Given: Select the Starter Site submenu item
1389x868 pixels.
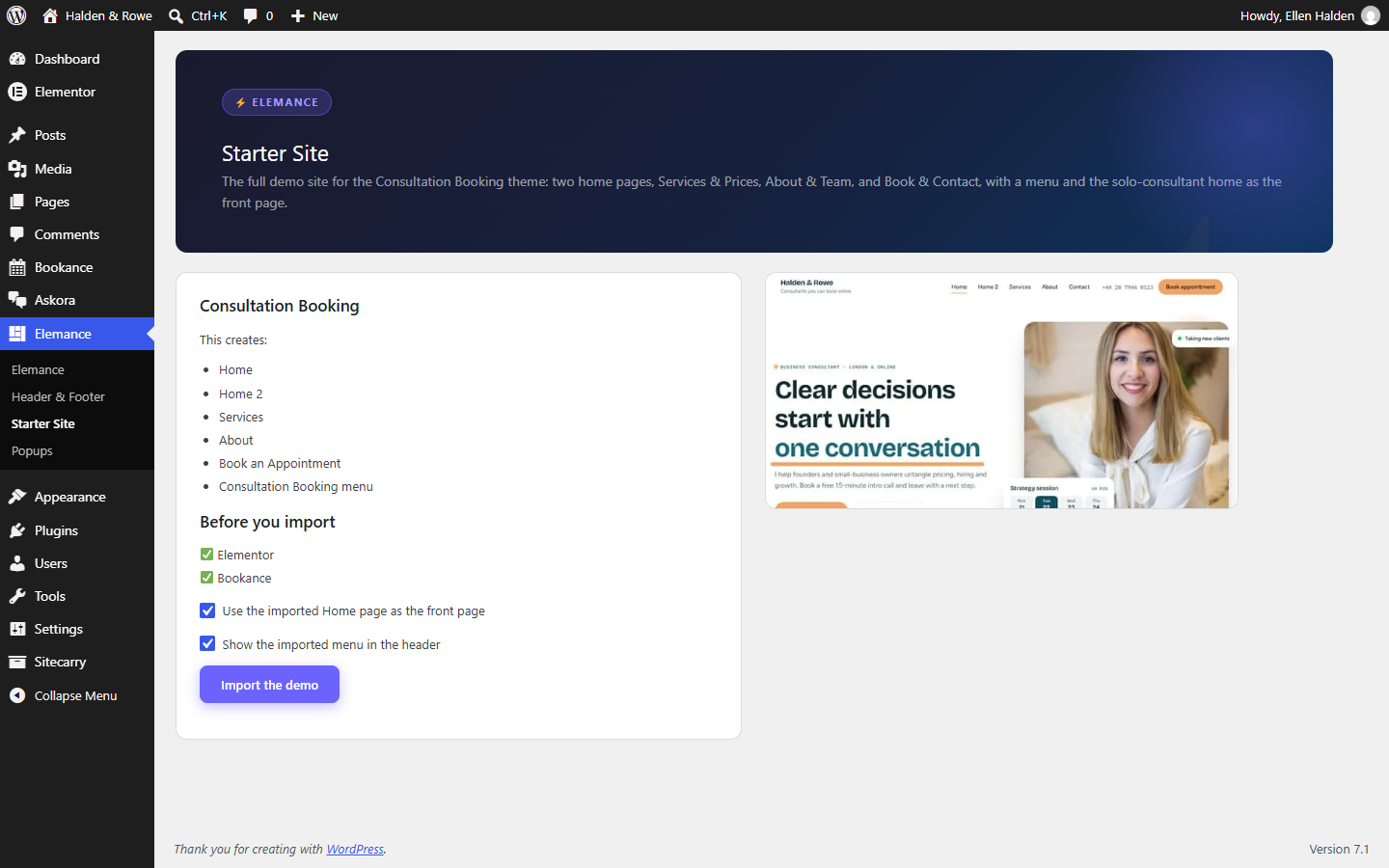Looking at the screenshot, I should pos(43,423).
